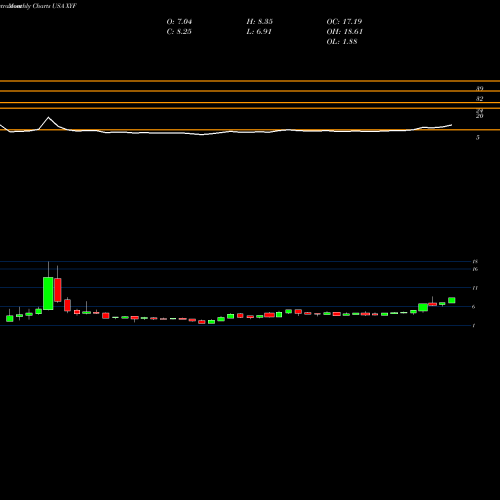Click the tallest green candlestick
The width and height of the screenshot is (500, 500).
pyautogui.click(x=48, y=293)
